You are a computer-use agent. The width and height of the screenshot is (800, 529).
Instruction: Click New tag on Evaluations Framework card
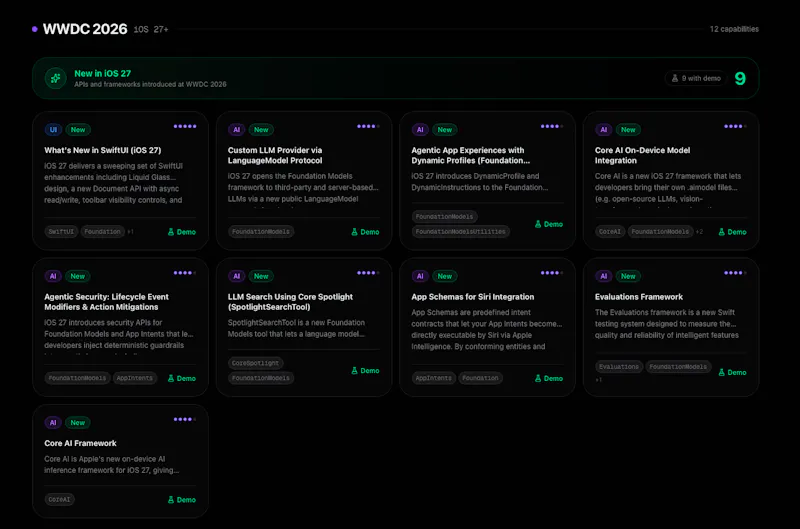click(x=628, y=276)
